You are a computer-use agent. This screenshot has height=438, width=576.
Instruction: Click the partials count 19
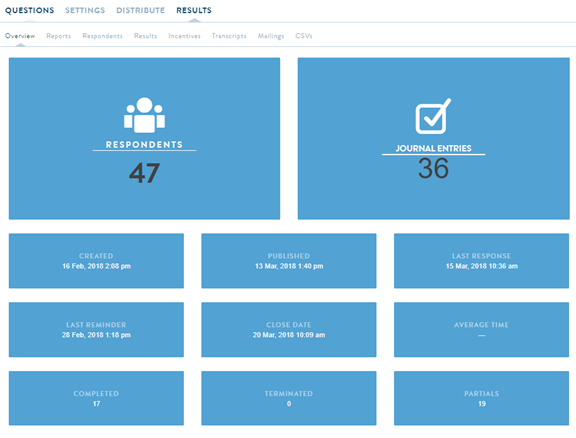(482, 404)
